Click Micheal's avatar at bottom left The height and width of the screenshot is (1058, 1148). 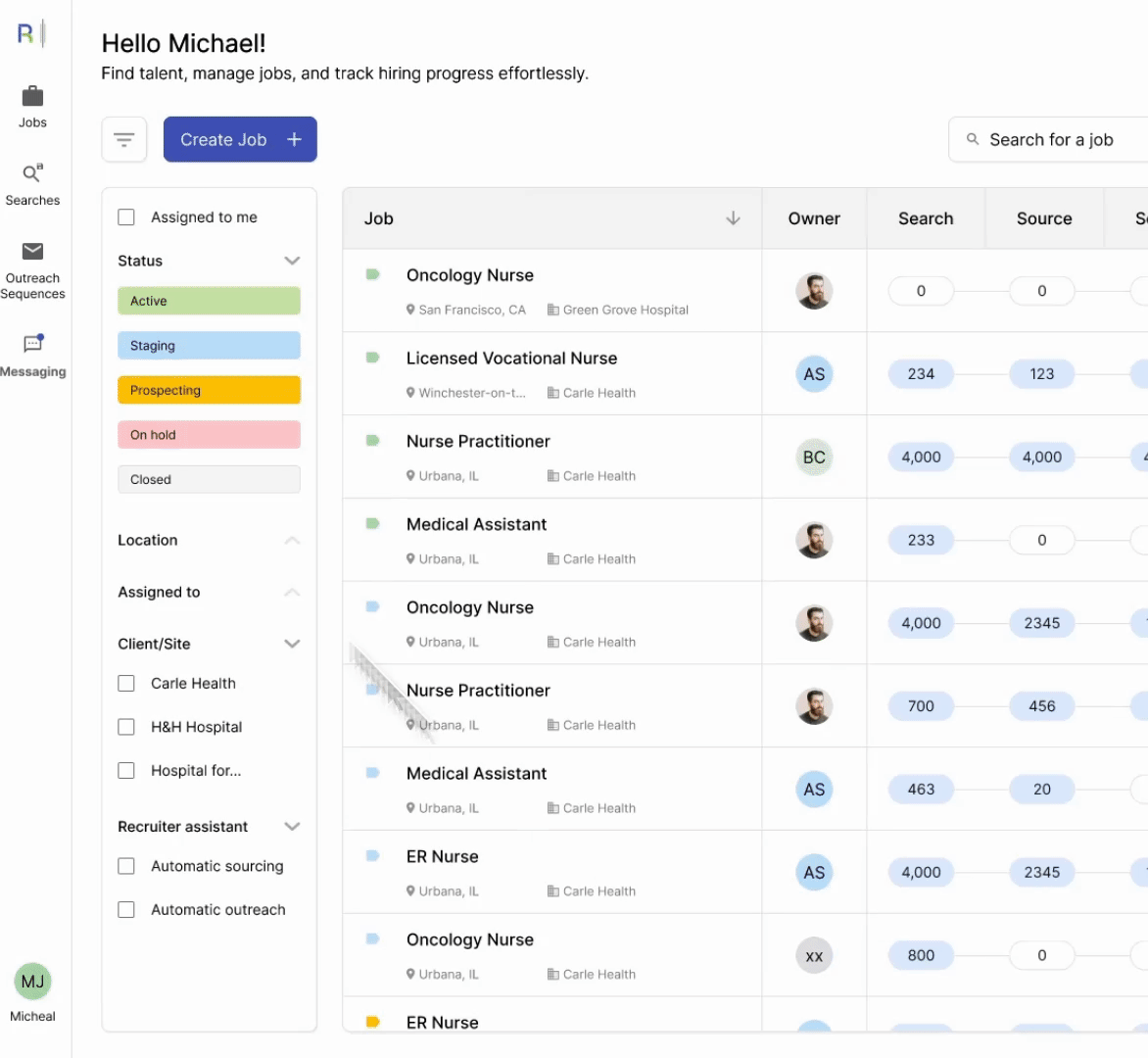click(x=32, y=982)
